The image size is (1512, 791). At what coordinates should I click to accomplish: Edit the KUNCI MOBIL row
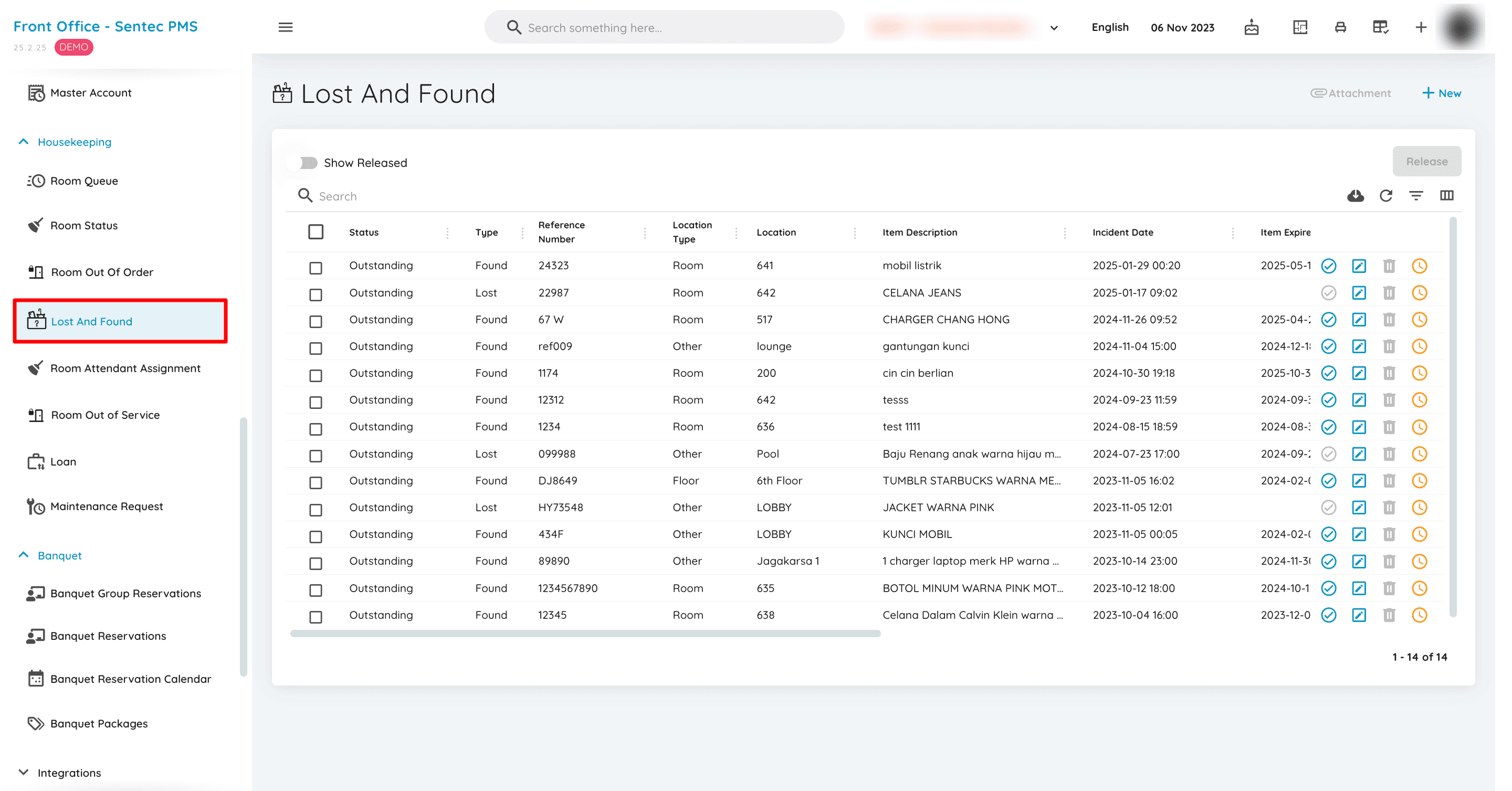1358,534
